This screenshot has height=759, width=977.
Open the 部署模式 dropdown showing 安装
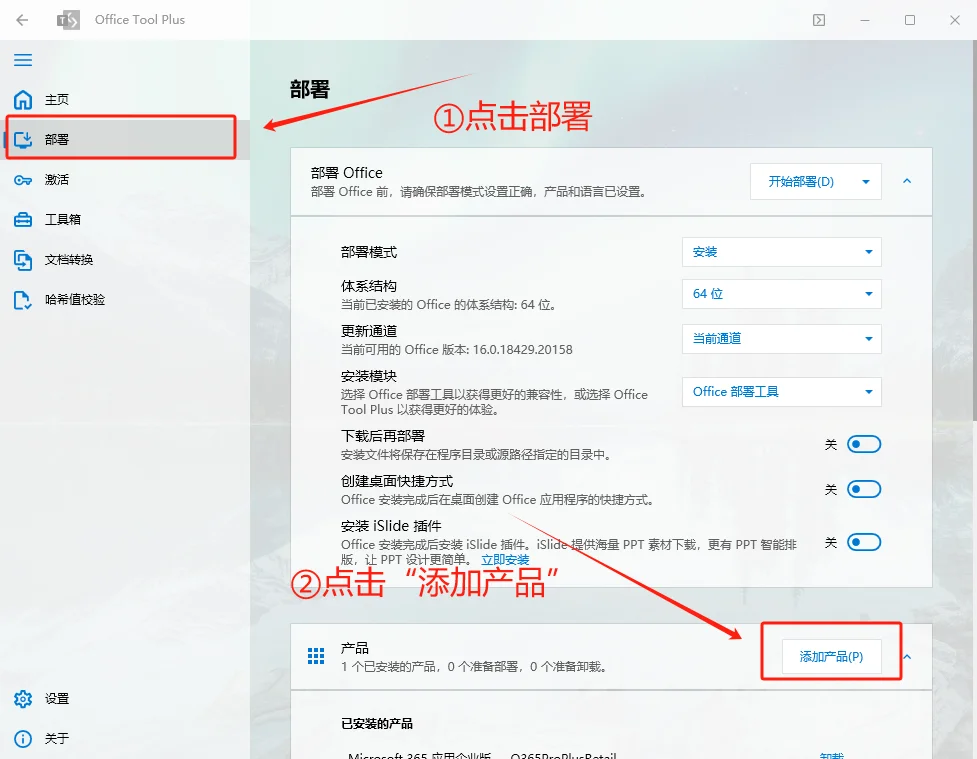pyautogui.click(x=781, y=252)
